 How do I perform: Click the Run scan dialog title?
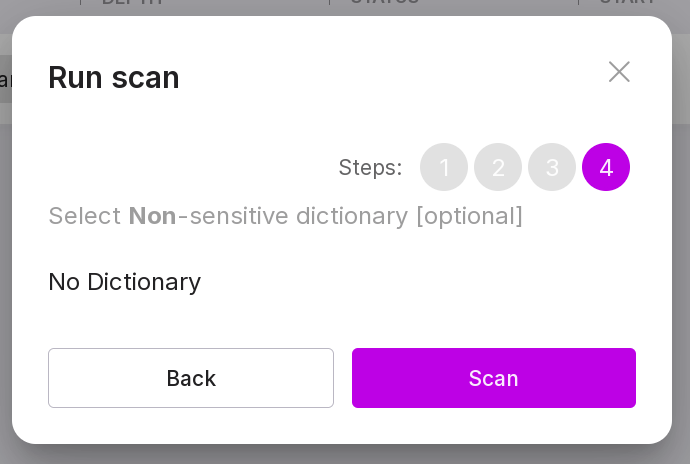click(114, 77)
